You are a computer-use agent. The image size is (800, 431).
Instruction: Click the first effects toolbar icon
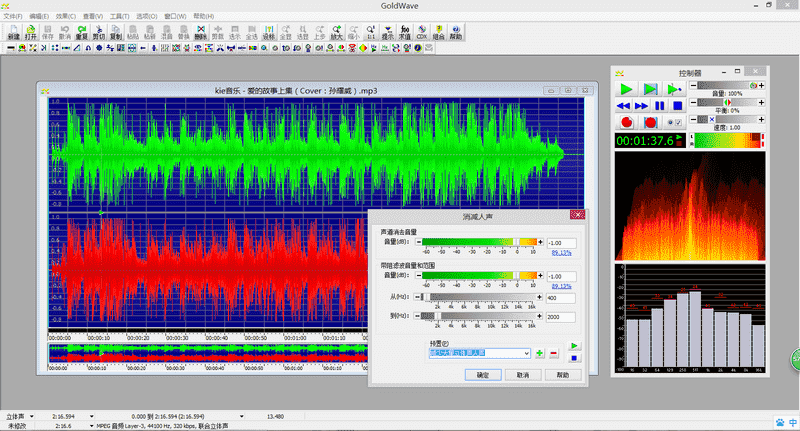[x=11, y=48]
